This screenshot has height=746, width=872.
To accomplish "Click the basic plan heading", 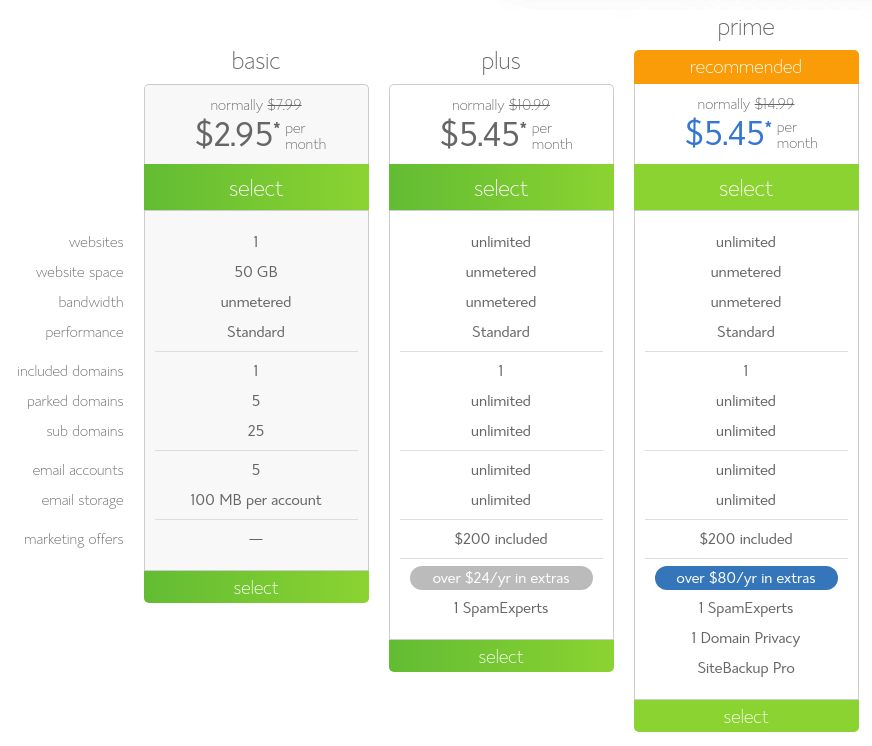I will tap(256, 61).
